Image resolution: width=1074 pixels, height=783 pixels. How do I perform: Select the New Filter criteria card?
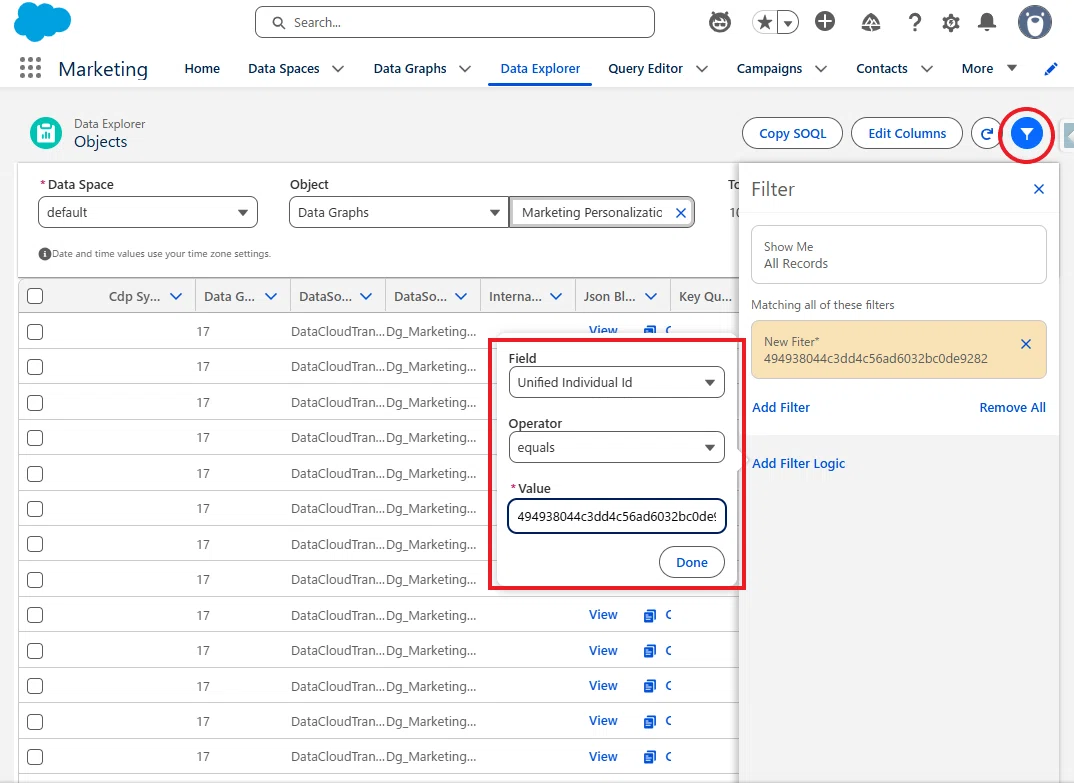click(x=899, y=350)
